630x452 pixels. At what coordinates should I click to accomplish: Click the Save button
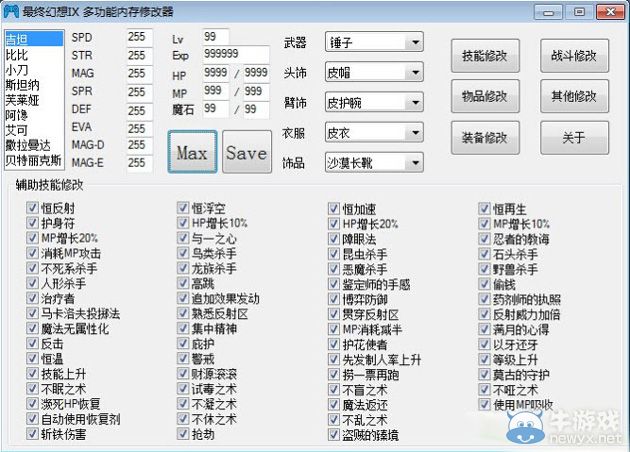[x=247, y=152]
